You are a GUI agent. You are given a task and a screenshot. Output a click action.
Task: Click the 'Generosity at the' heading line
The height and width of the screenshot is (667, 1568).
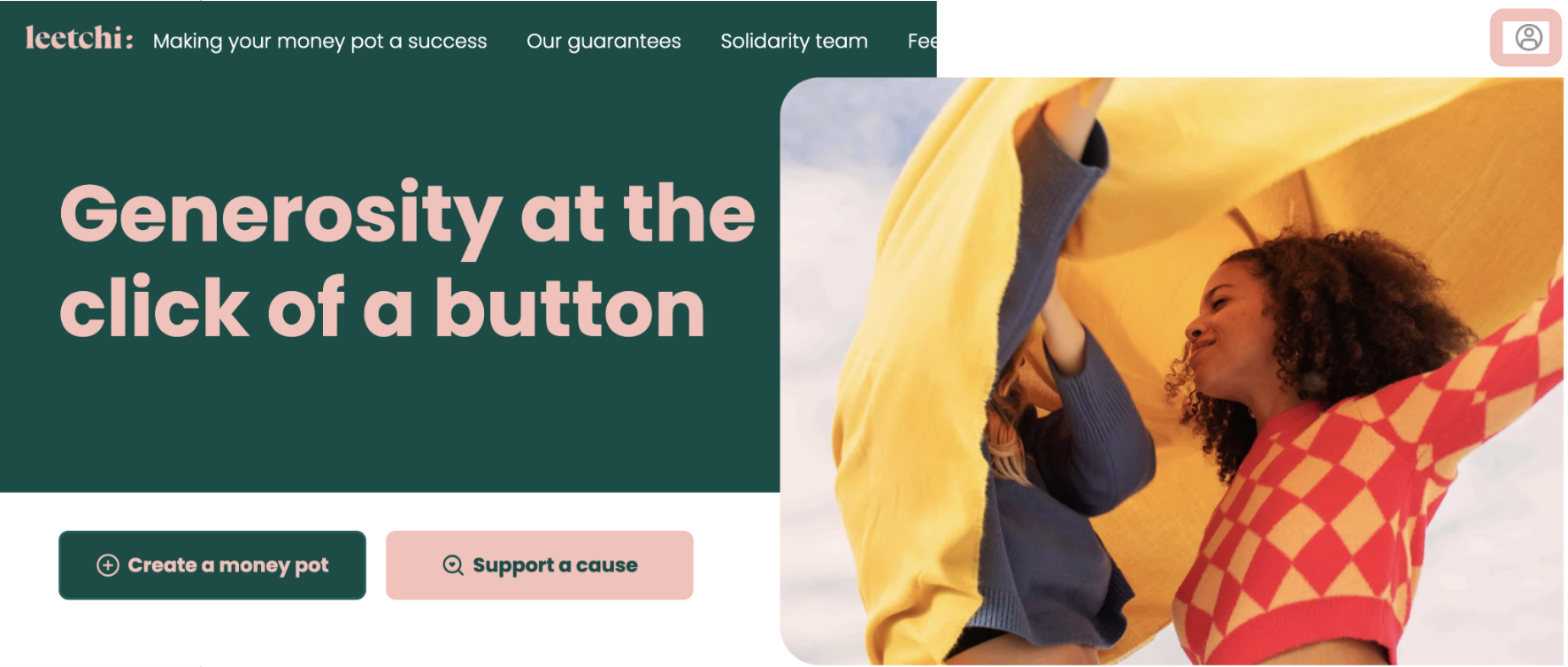408,215
